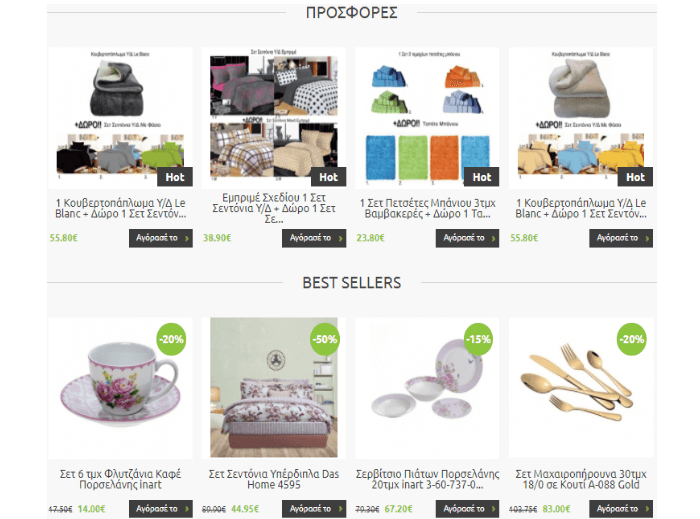The width and height of the screenshot is (700, 519).
Task: Open Σερβίτσιο Πιάτων Πορσελάνης 20τμχ inart title link
Action: (x=427, y=479)
